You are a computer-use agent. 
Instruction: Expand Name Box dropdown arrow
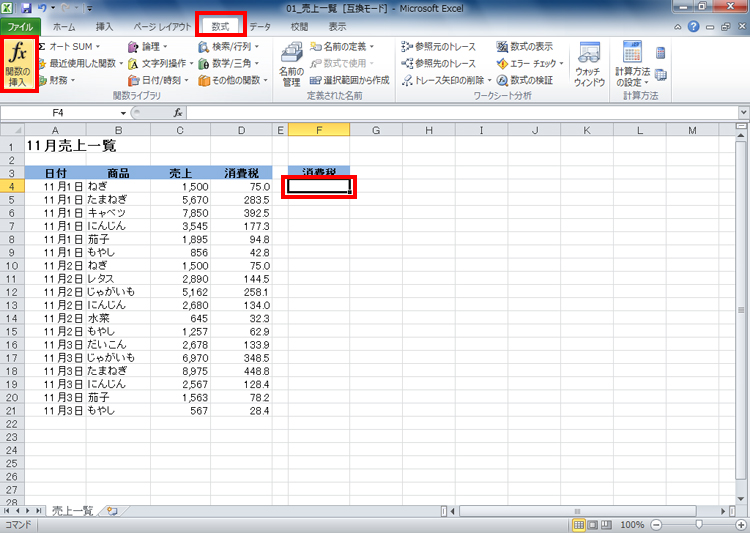point(123,113)
